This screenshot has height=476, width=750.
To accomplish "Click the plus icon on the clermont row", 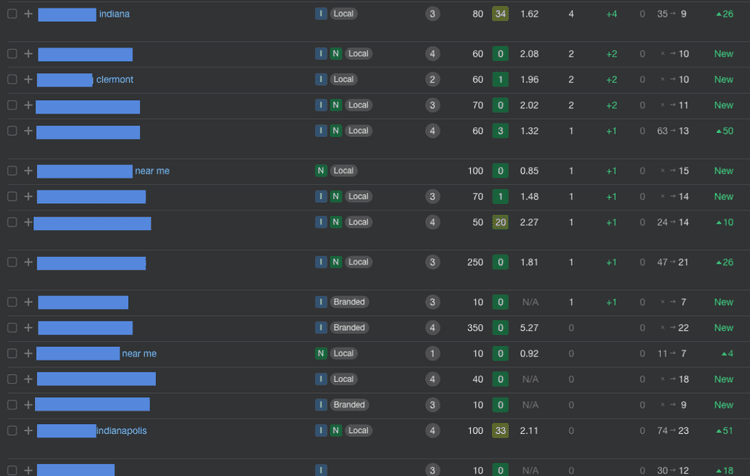I will tap(28, 79).
